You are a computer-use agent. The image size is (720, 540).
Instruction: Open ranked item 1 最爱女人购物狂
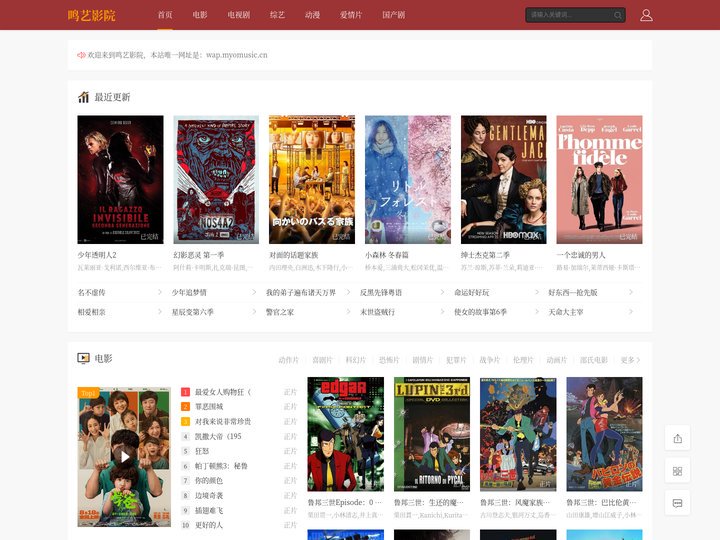click(223, 392)
